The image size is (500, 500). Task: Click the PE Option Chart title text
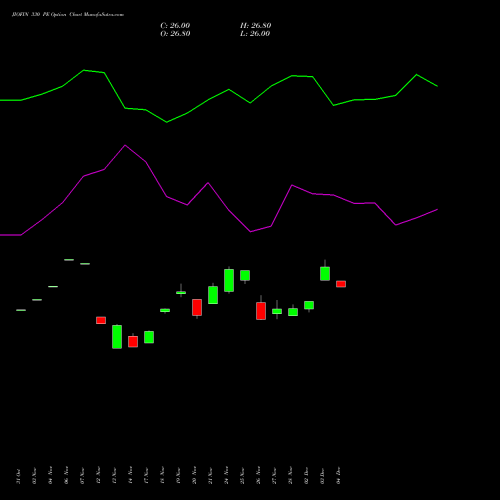(x=68, y=15)
